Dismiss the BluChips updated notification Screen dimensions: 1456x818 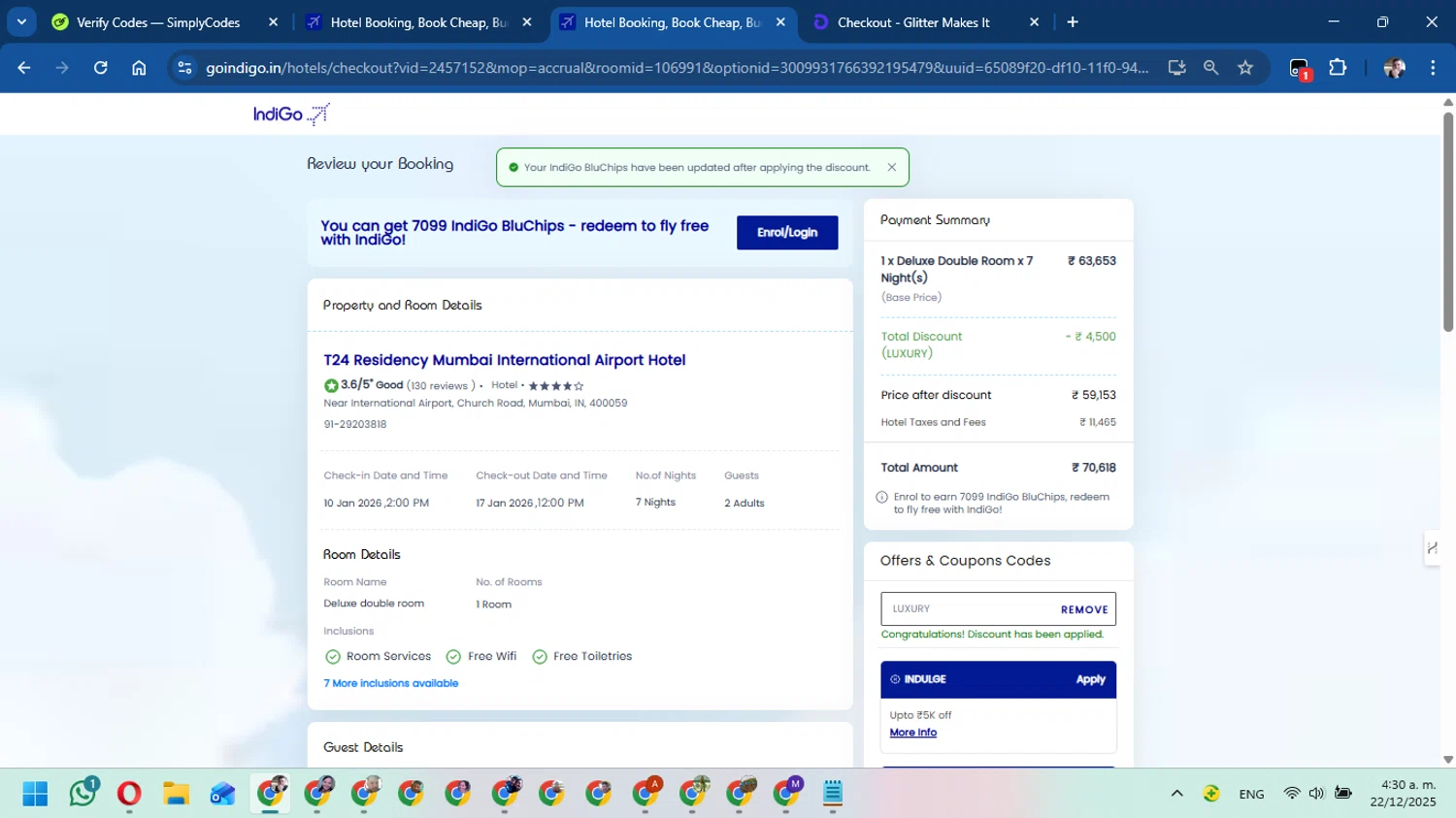(892, 167)
